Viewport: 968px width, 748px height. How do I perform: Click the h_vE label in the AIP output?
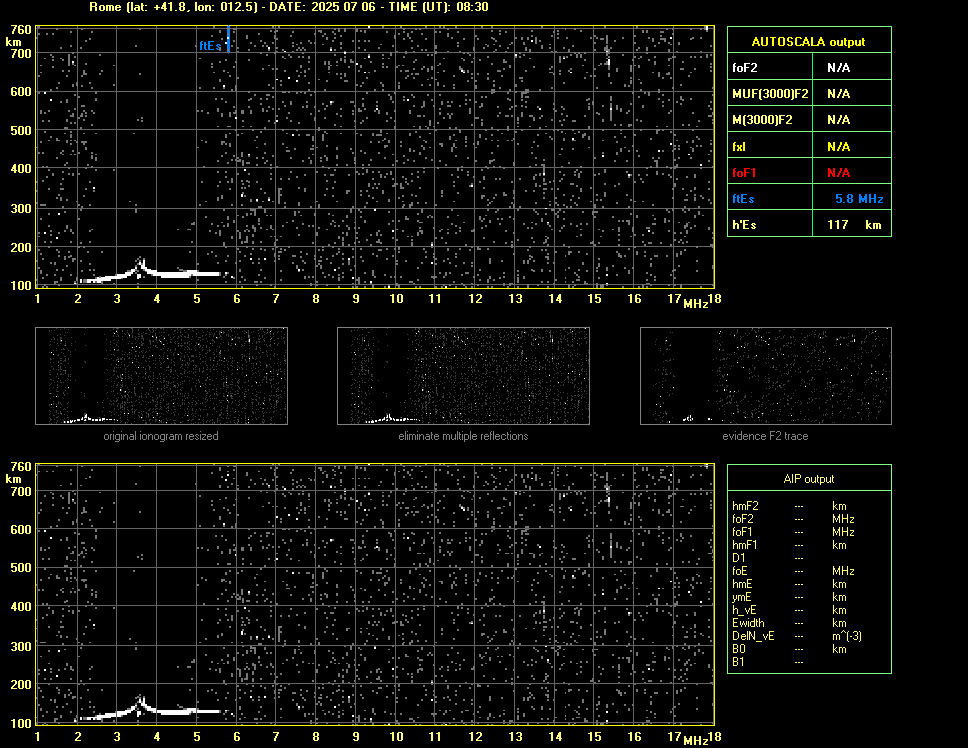[x=744, y=610]
